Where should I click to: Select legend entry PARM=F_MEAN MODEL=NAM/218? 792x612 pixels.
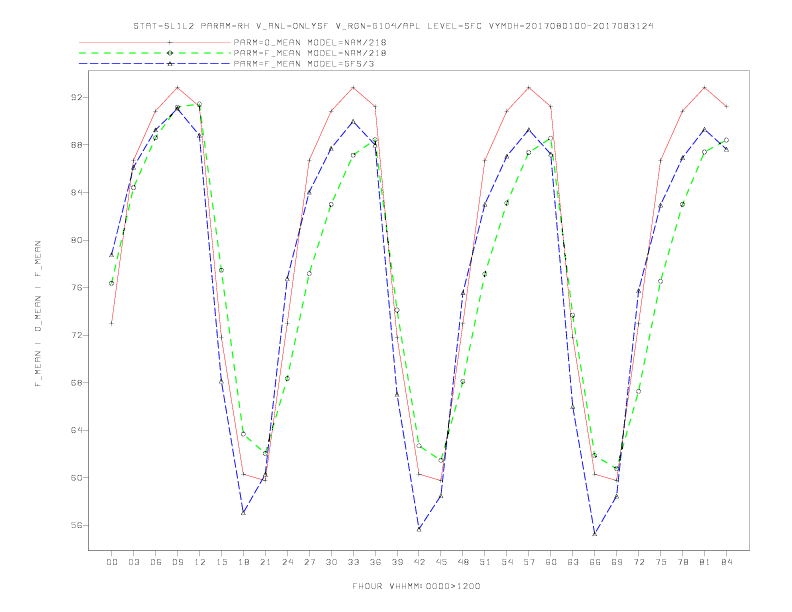[310, 53]
